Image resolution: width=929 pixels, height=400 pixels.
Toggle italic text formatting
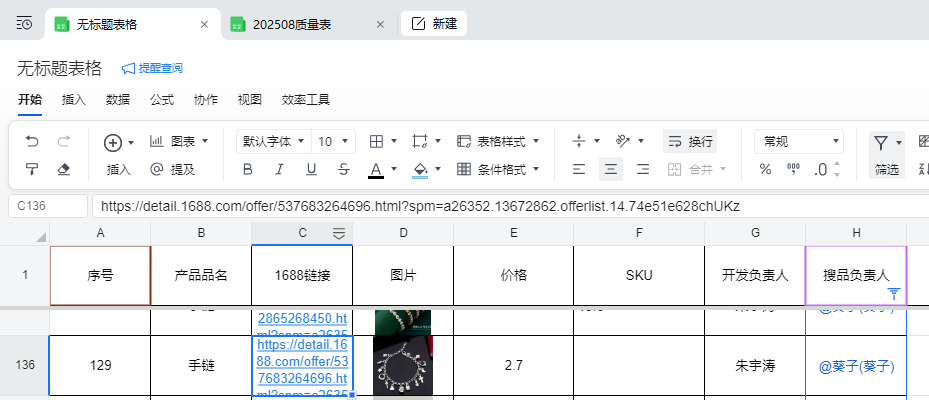280,169
